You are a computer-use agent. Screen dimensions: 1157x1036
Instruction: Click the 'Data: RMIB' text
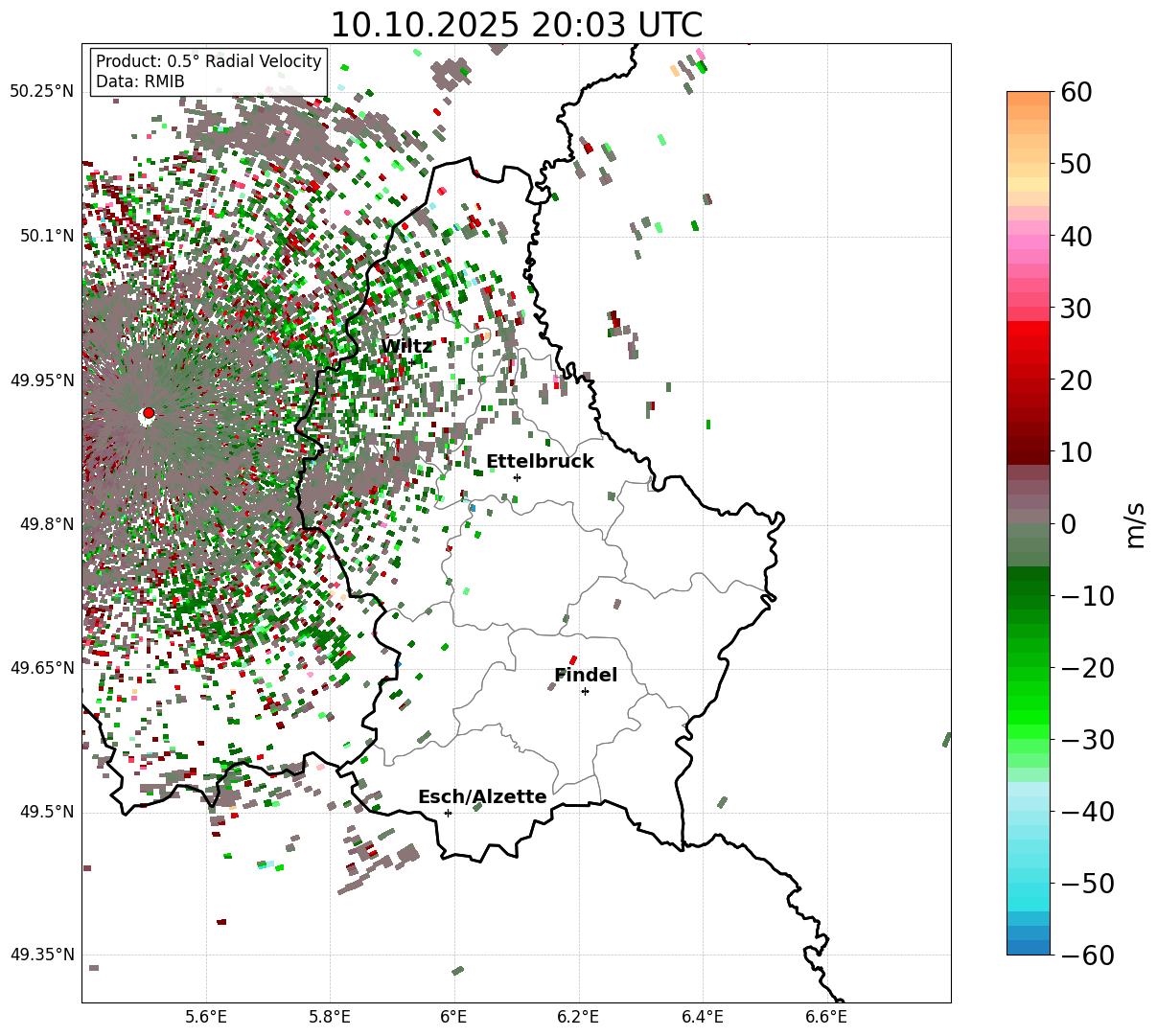(x=140, y=81)
